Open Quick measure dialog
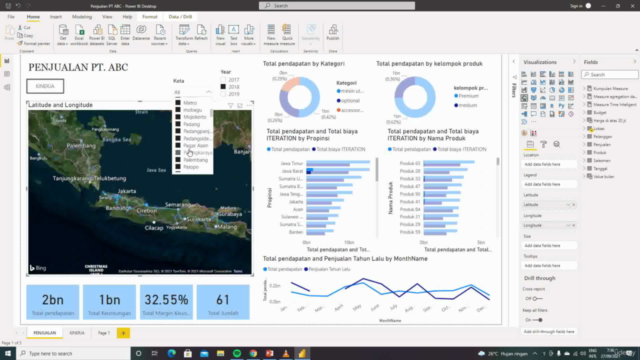Image resolution: width=640 pixels, height=360 pixels. [x=287, y=35]
